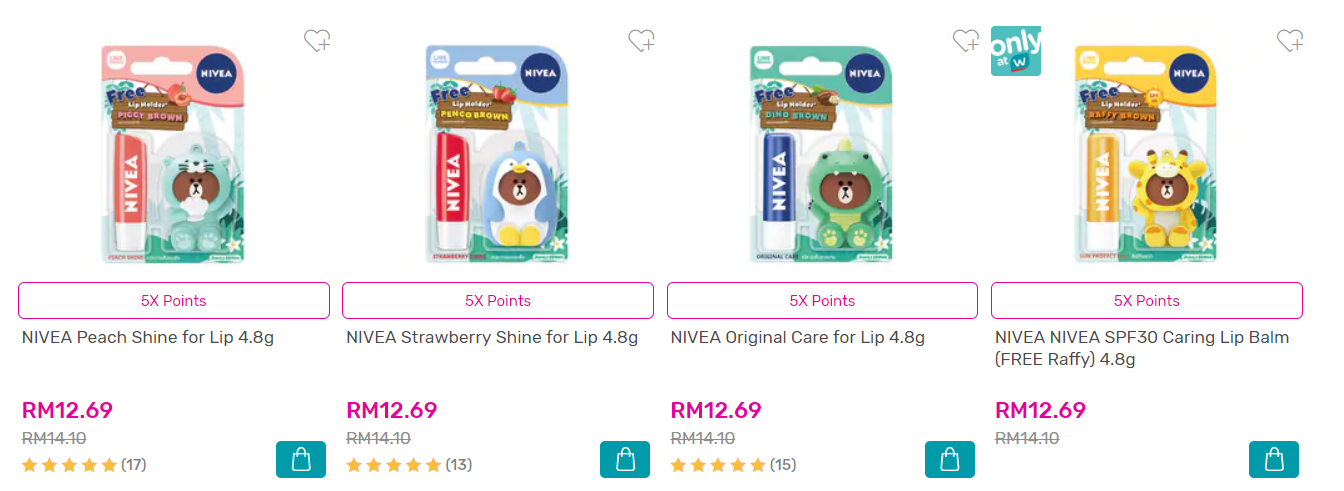Add Peach Shine lip balm to wishlist
Image resolution: width=1344 pixels, height=491 pixels.
coord(317,40)
